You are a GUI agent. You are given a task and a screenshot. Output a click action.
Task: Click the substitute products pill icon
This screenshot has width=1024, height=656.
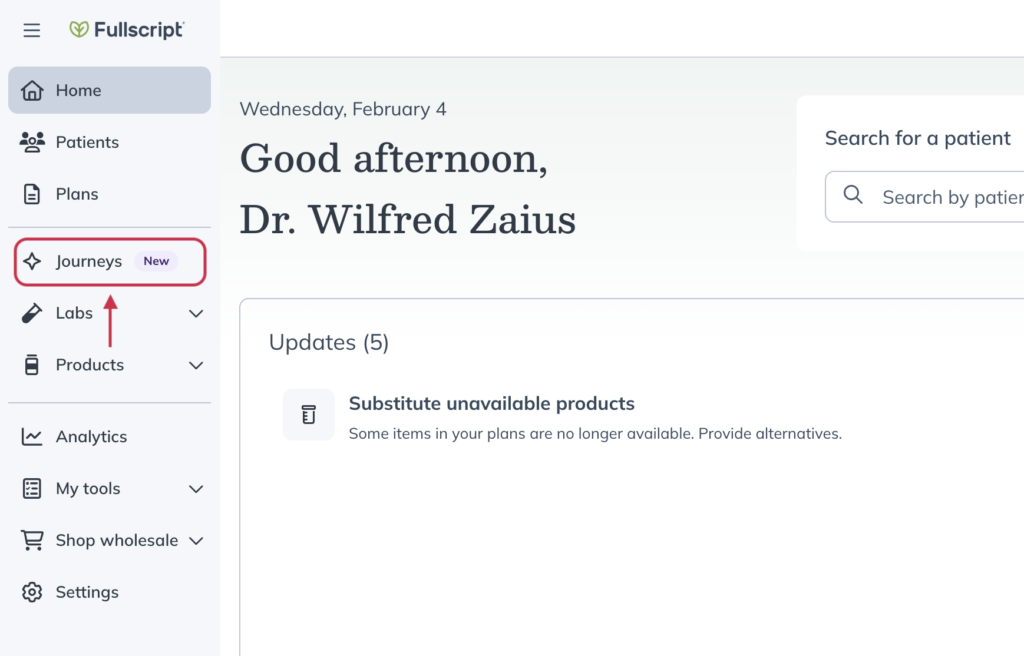[308, 413]
